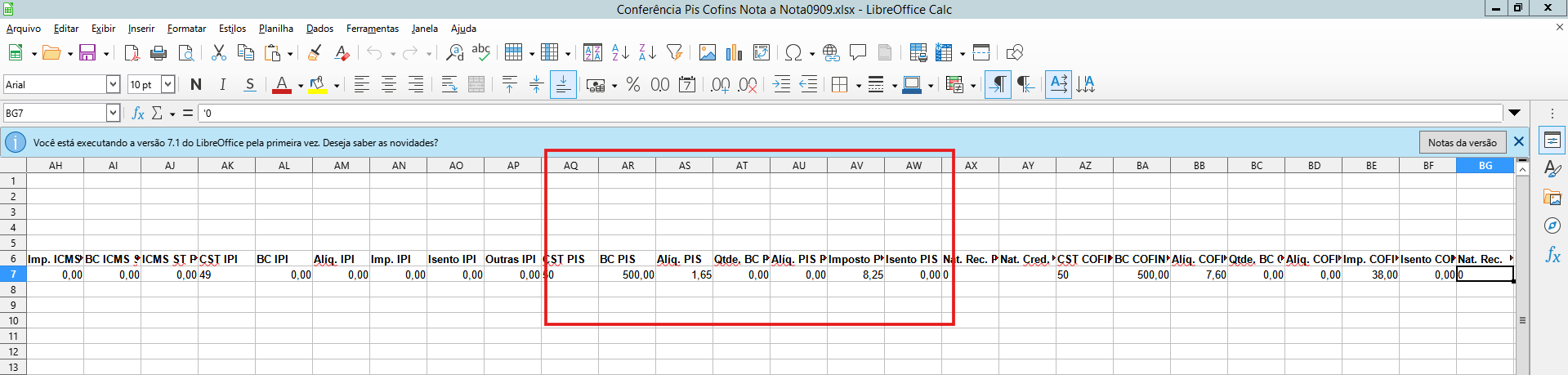Viewport: 1568px width, 375px height.
Task: Open the Paste options dropdown arrow
Action: [x=290, y=54]
